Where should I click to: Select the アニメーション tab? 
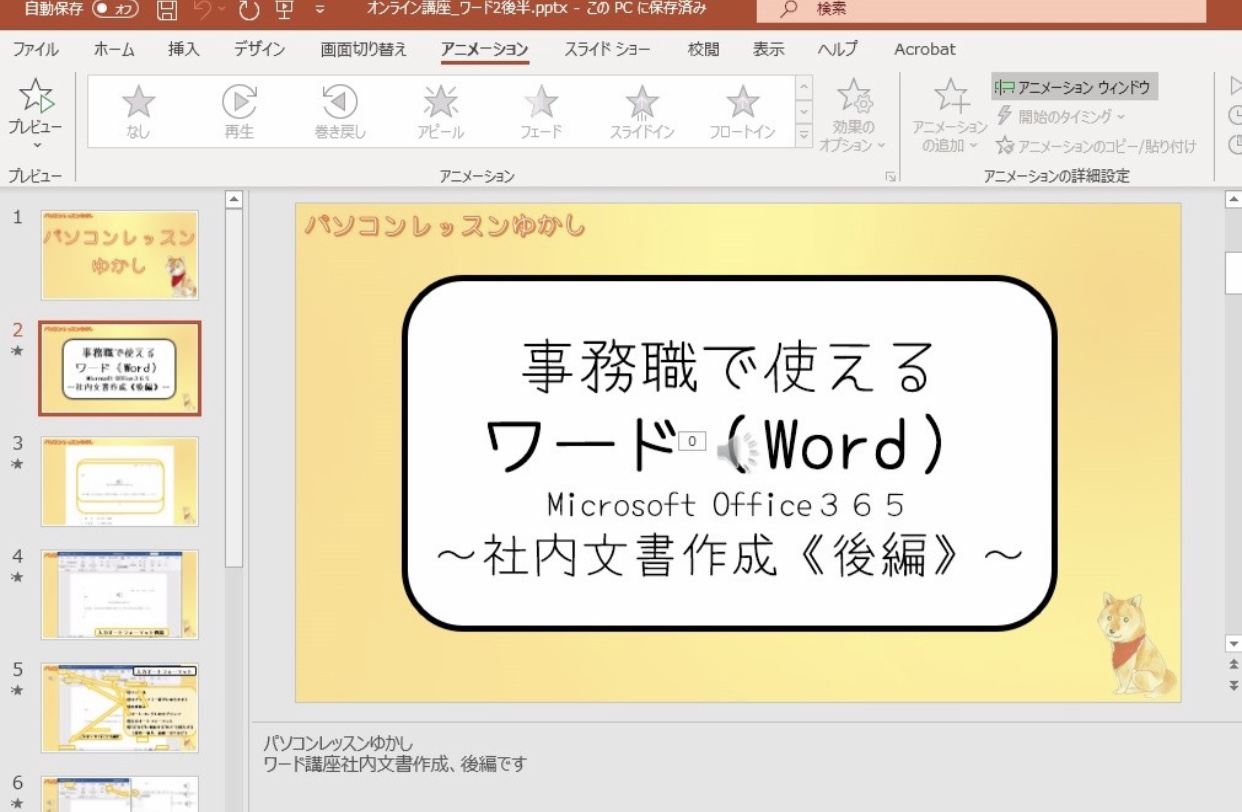pos(485,49)
